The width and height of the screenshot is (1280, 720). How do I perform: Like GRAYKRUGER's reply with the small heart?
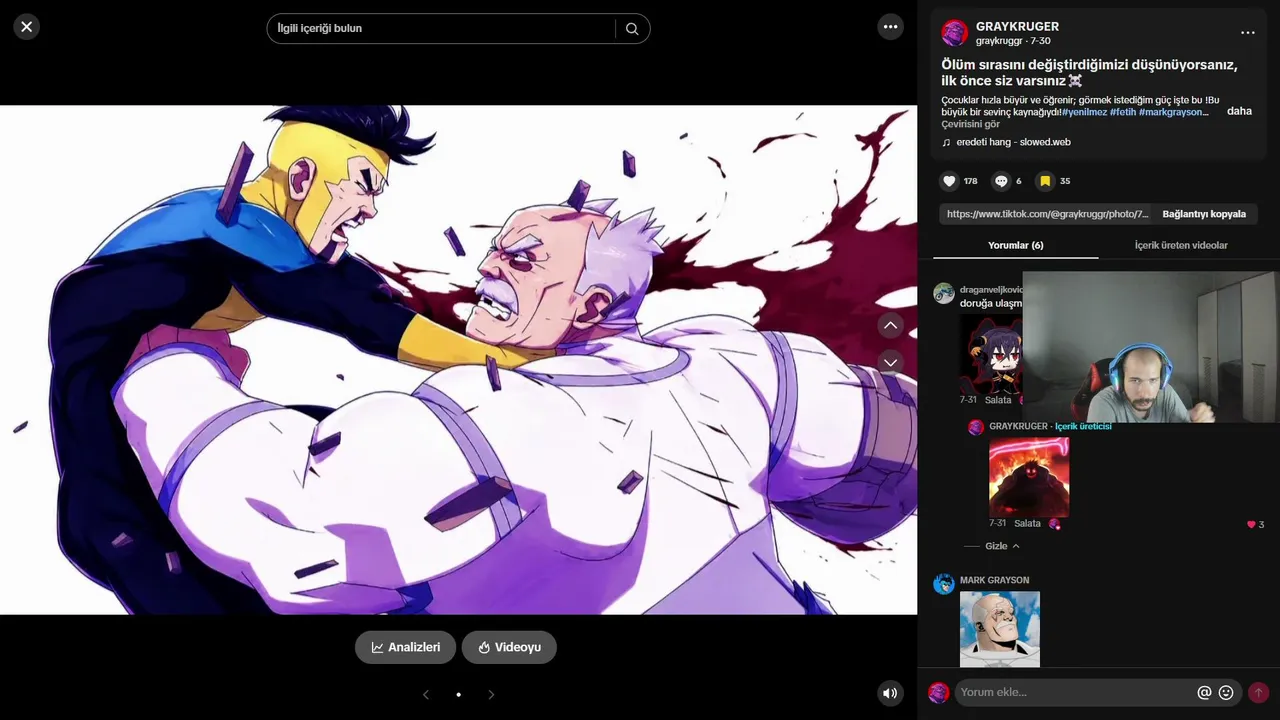click(x=1251, y=524)
